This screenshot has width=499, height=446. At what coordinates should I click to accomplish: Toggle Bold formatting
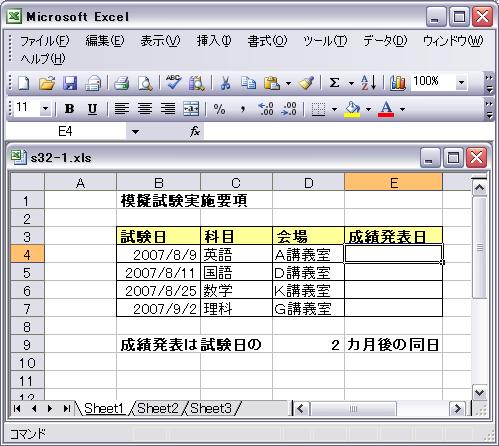(x=69, y=109)
